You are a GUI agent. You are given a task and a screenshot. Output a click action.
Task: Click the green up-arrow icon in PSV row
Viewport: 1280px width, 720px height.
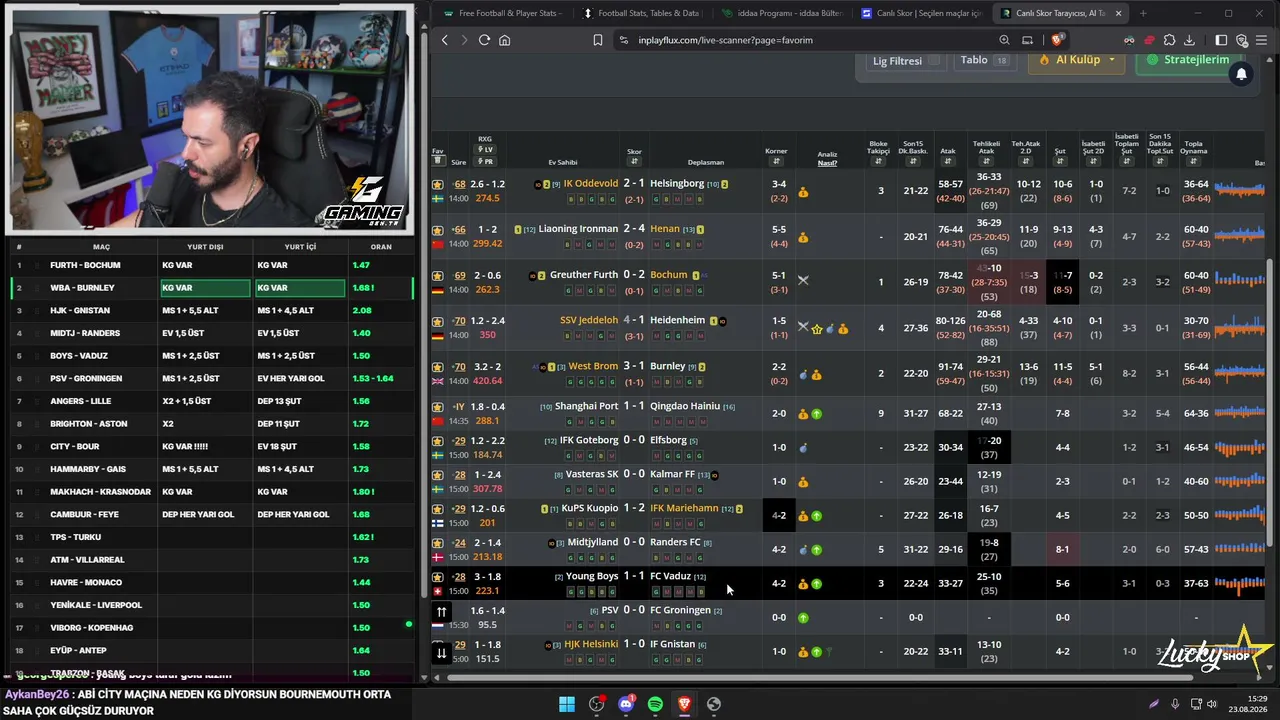pyautogui.click(x=803, y=618)
